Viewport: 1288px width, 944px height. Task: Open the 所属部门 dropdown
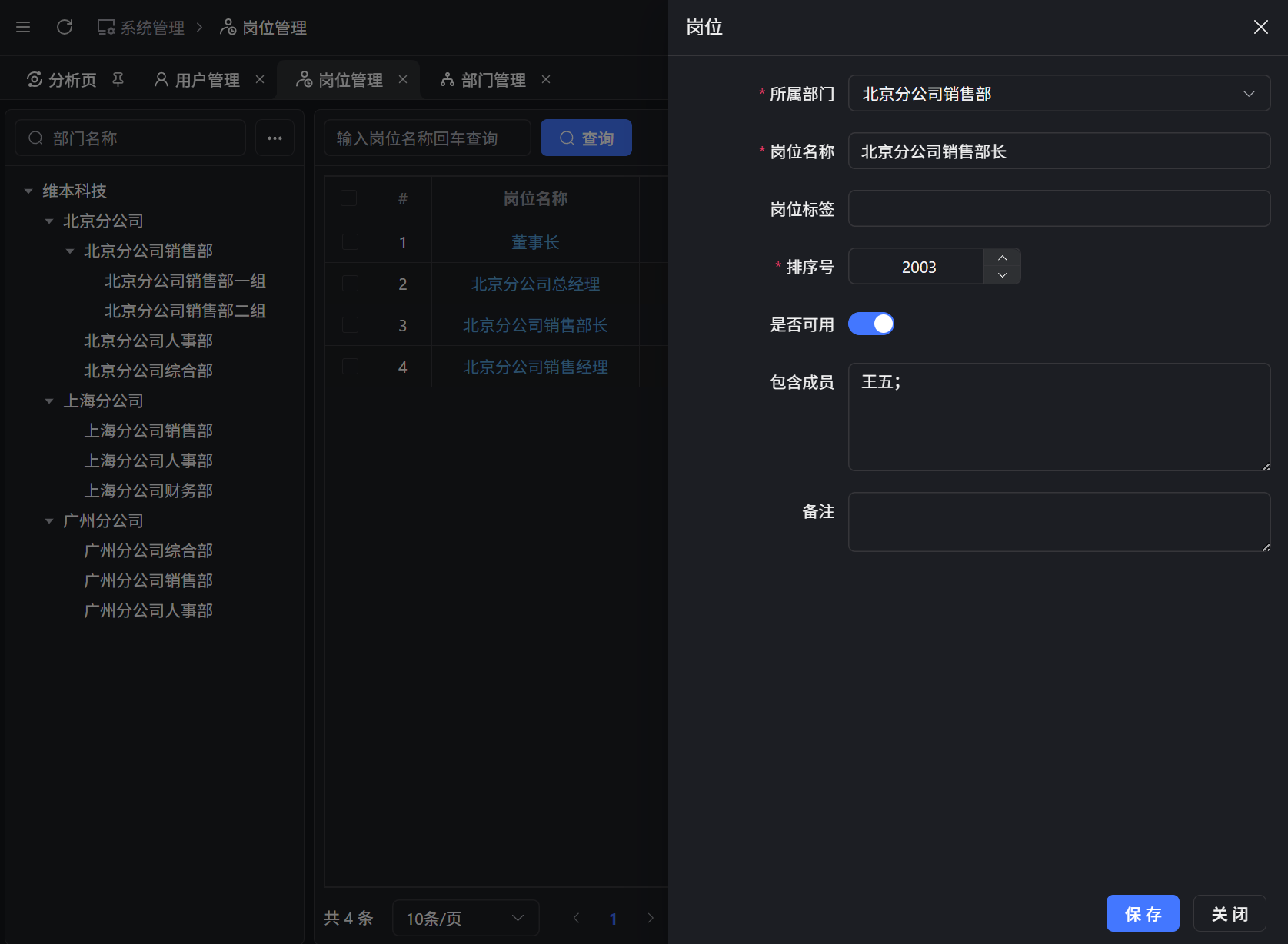pos(1058,94)
